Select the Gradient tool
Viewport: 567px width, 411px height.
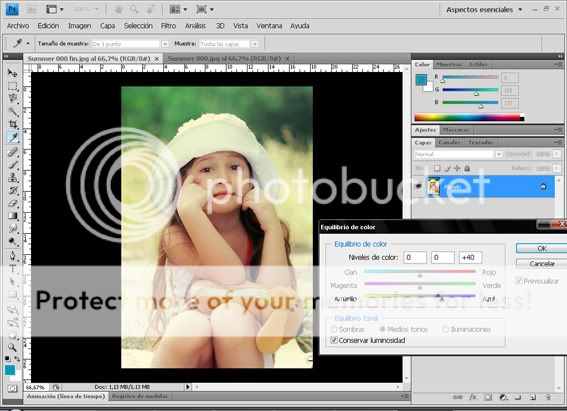pos(13,216)
